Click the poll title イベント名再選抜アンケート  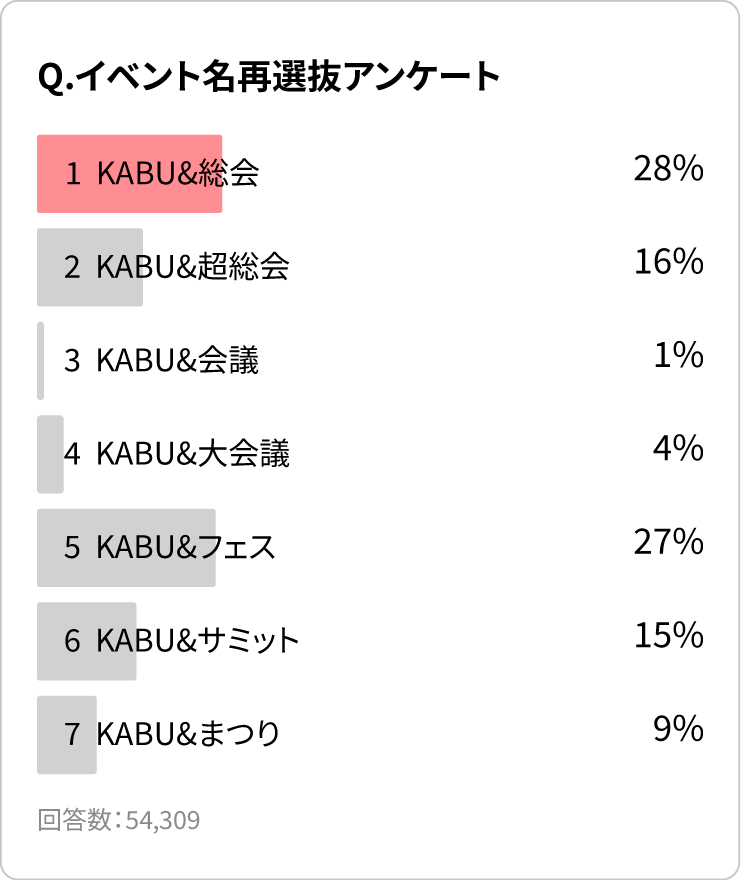click(268, 77)
